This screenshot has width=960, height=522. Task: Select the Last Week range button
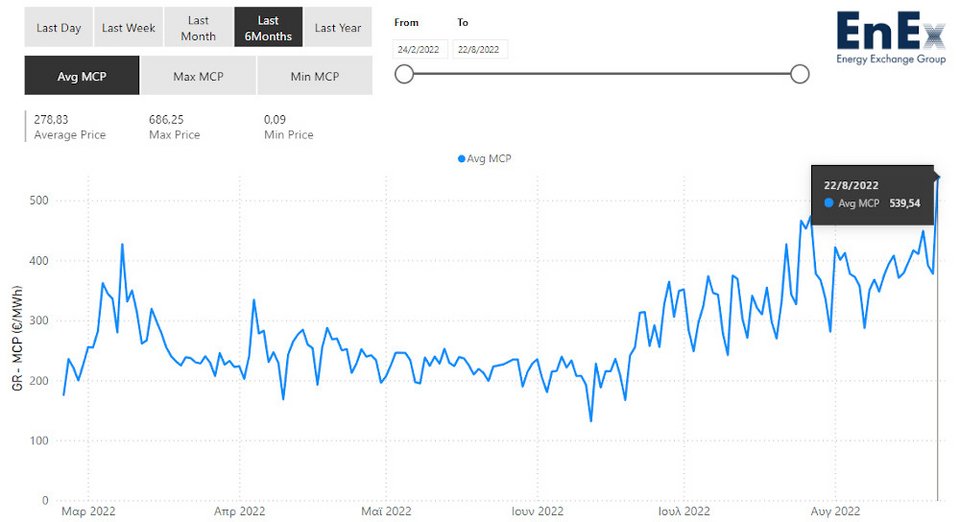click(129, 28)
